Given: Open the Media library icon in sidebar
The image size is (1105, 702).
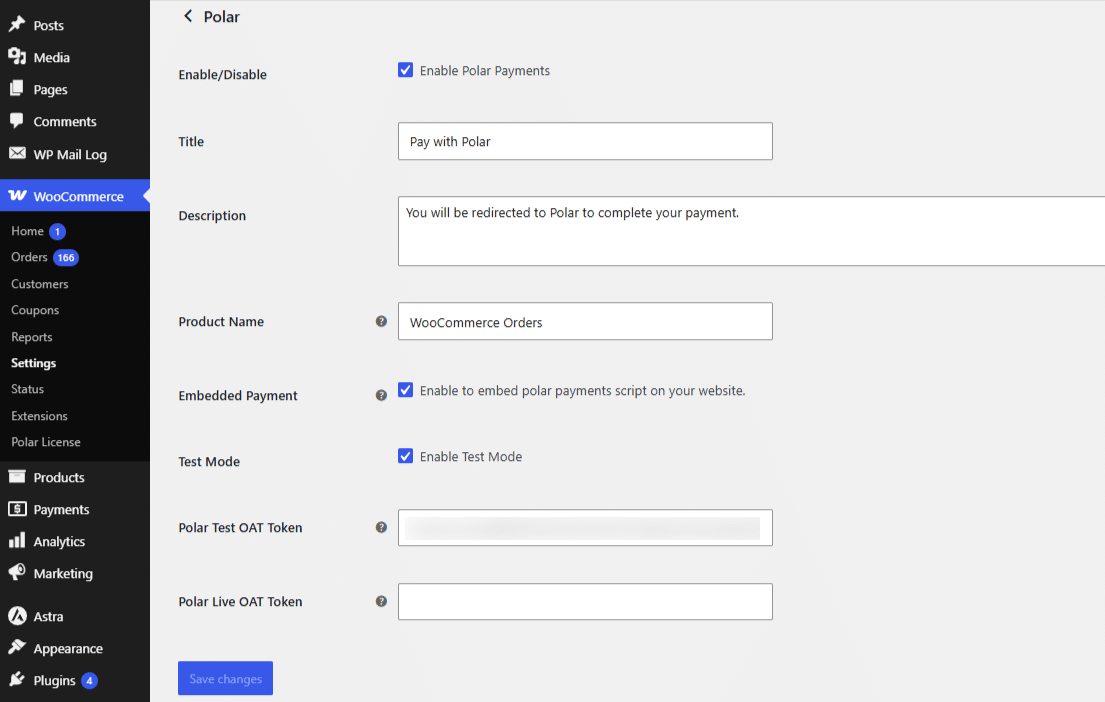Looking at the screenshot, I should point(17,56).
